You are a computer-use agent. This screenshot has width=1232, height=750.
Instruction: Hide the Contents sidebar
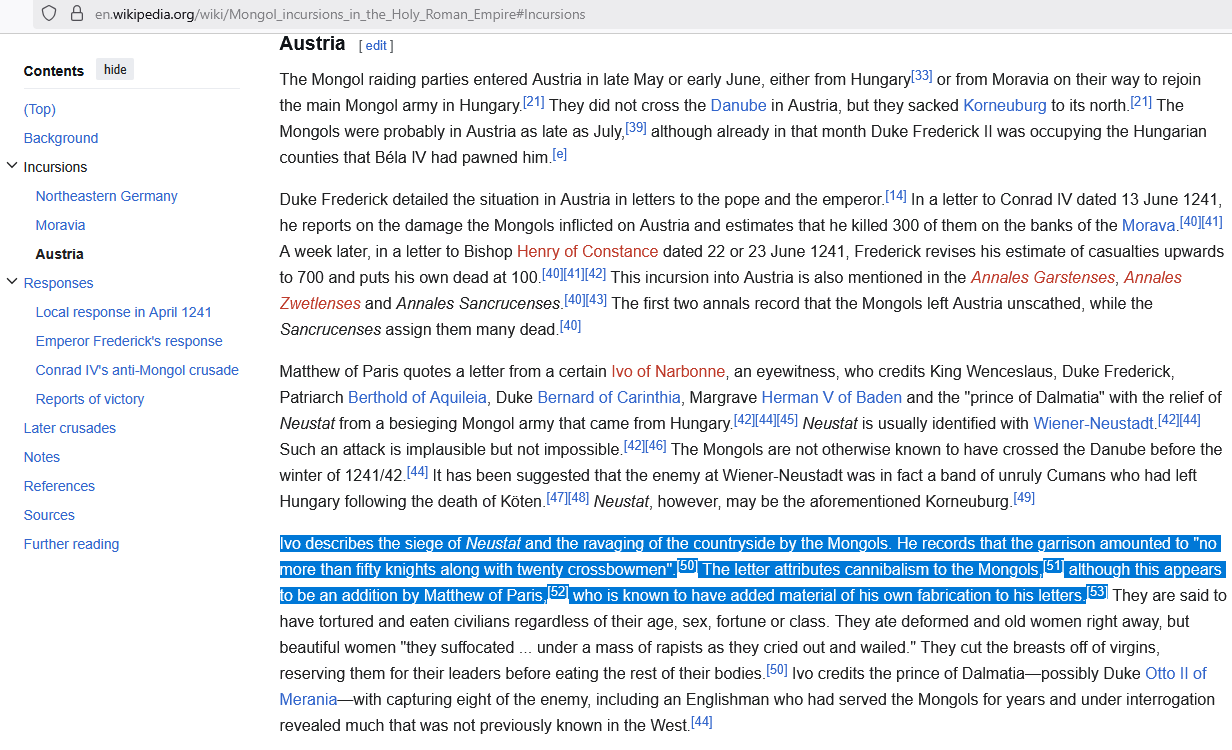[115, 70]
